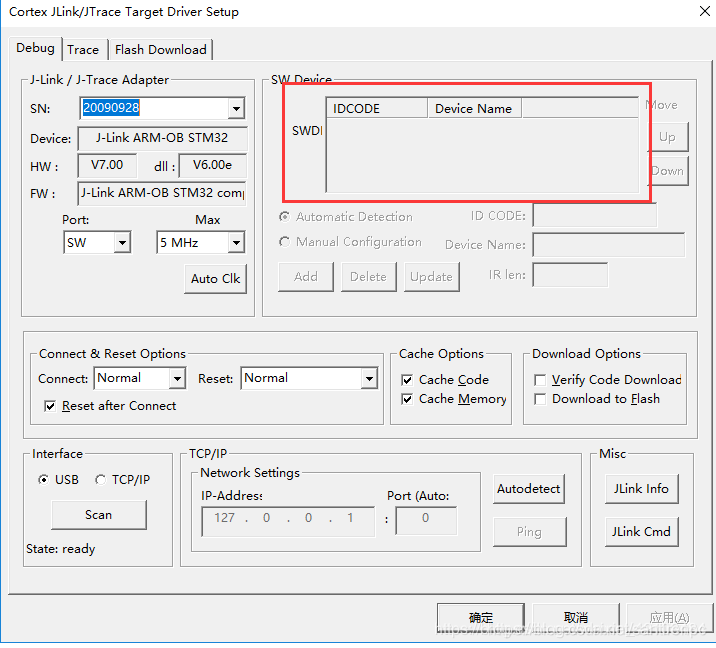Click the FW firmware info field
This screenshot has width=716, height=648.
coord(163,193)
